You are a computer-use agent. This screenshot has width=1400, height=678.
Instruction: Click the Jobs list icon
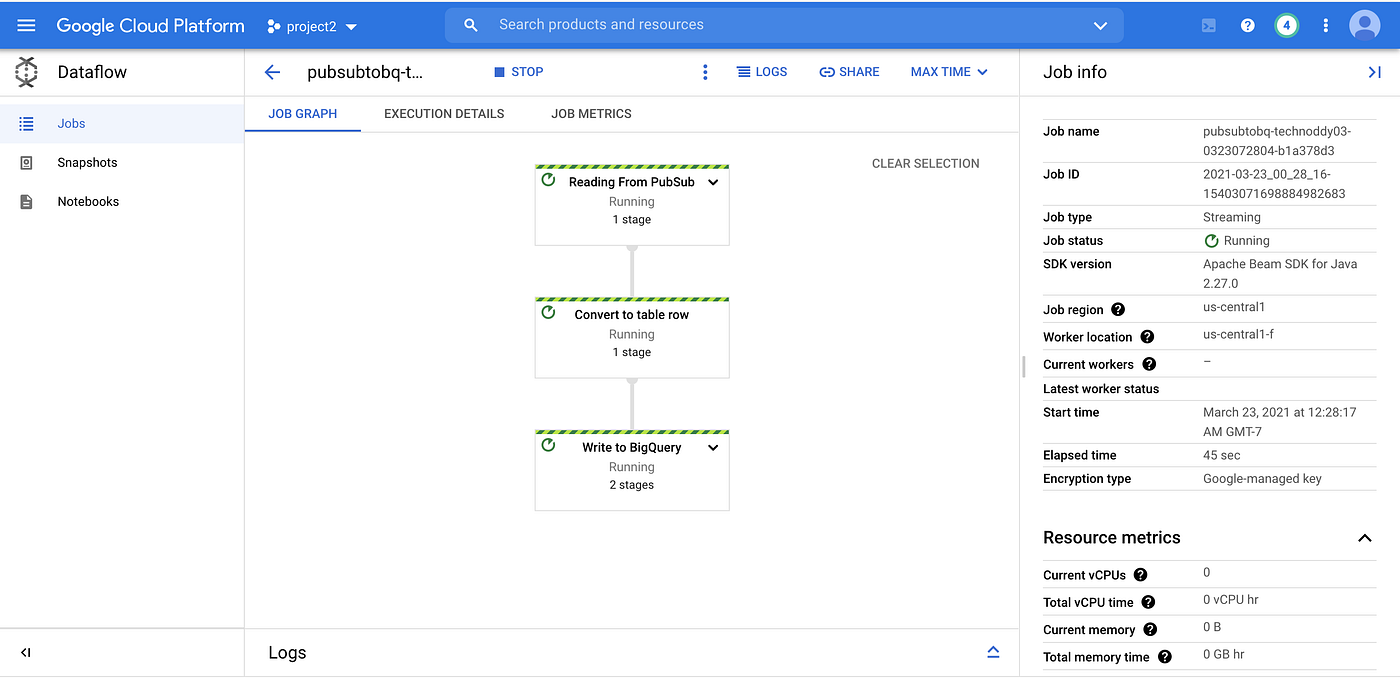26,123
